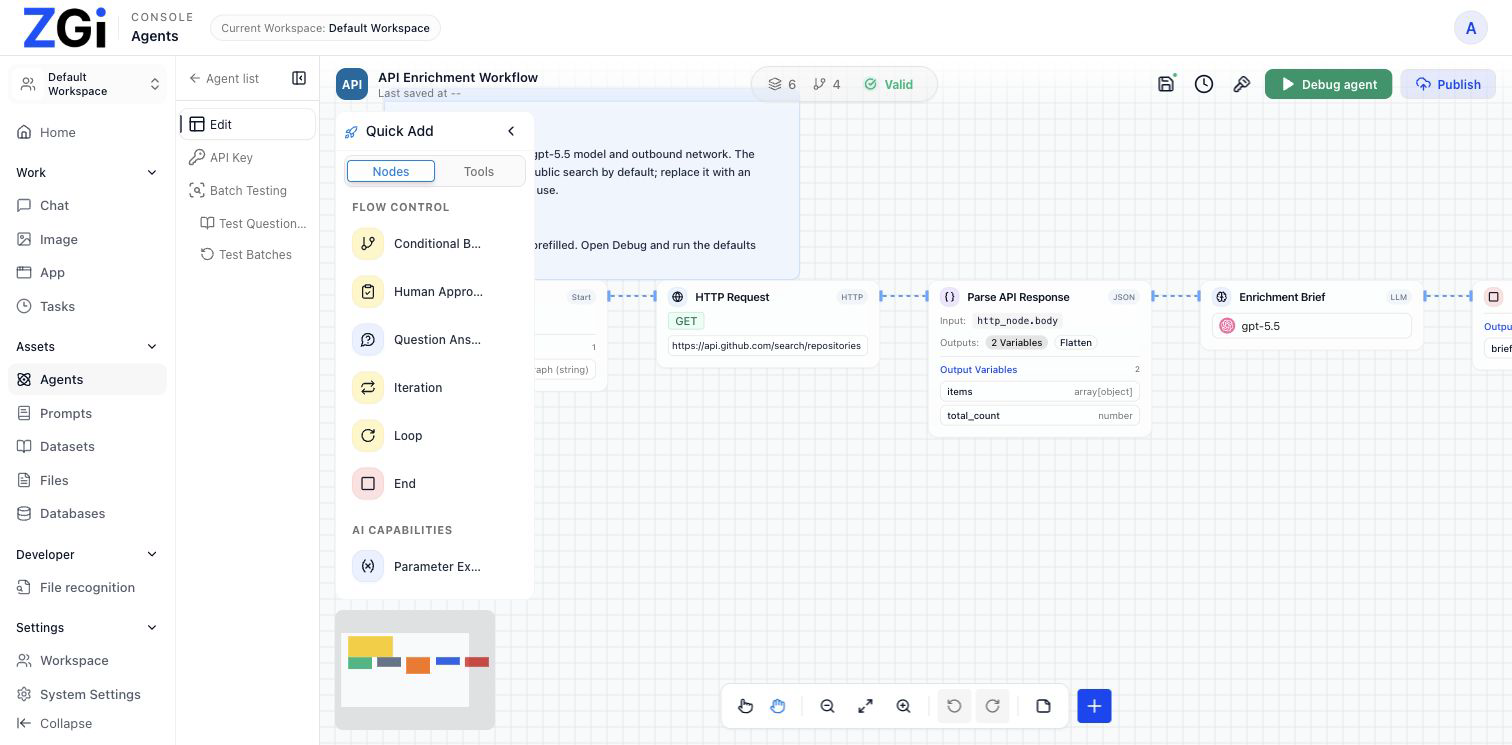Open Prompts in the sidebar

coord(88,413)
